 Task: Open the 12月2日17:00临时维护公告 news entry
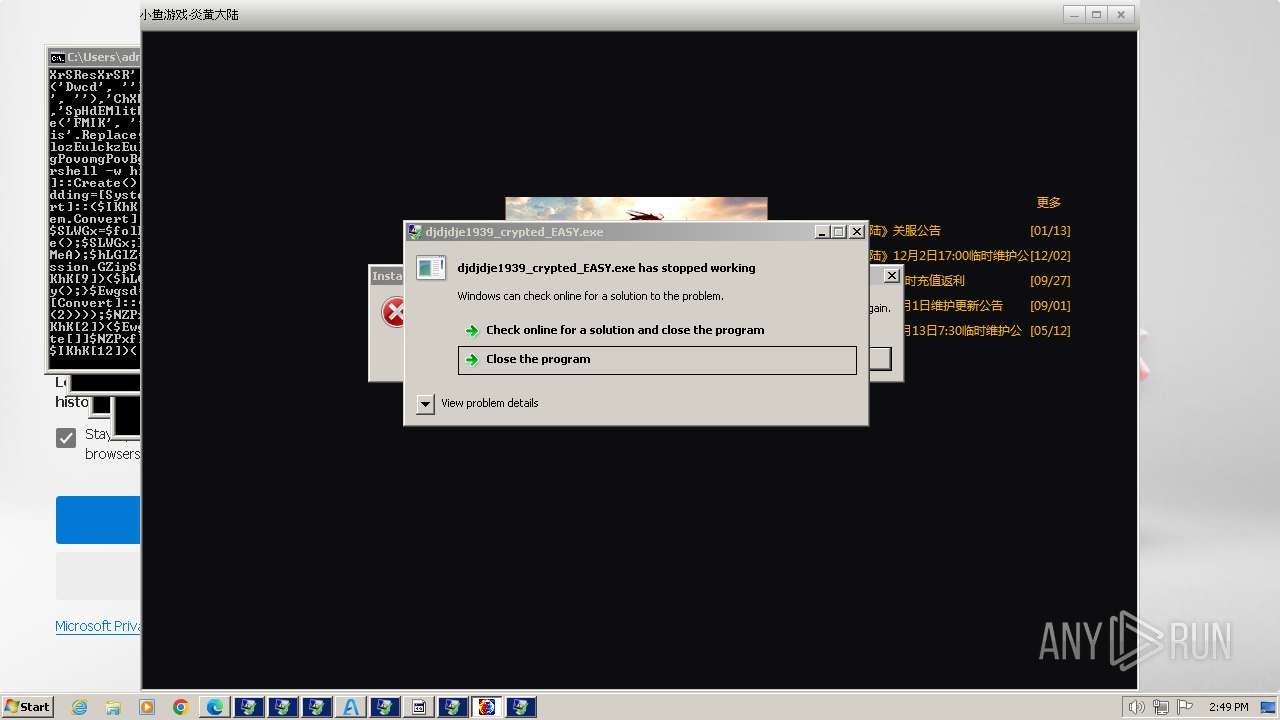click(x=948, y=256)
